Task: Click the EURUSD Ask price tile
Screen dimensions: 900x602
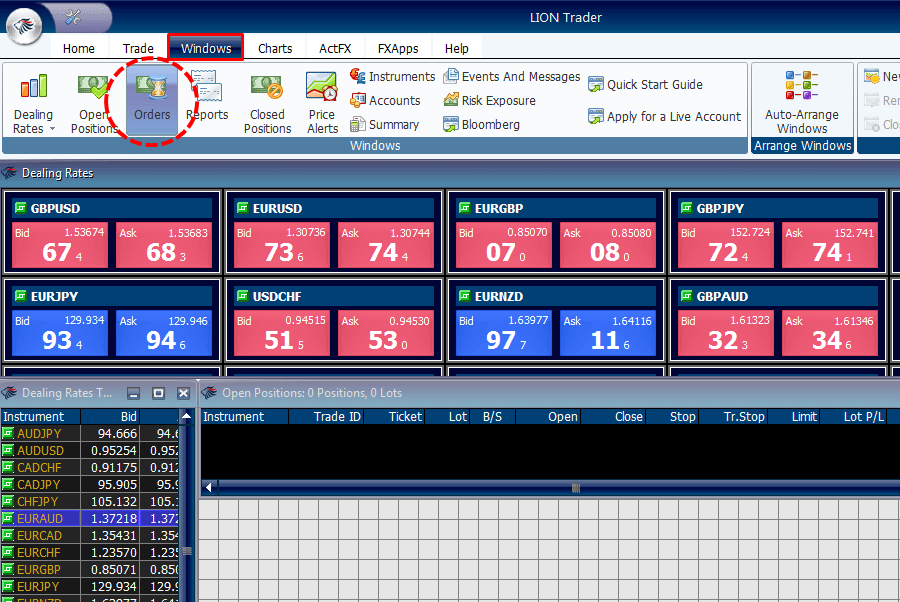Action: coord(385,246)
